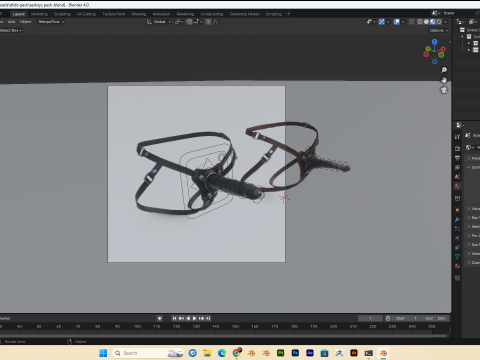Toggle camera view with the camera gizmo

[444, 90]
